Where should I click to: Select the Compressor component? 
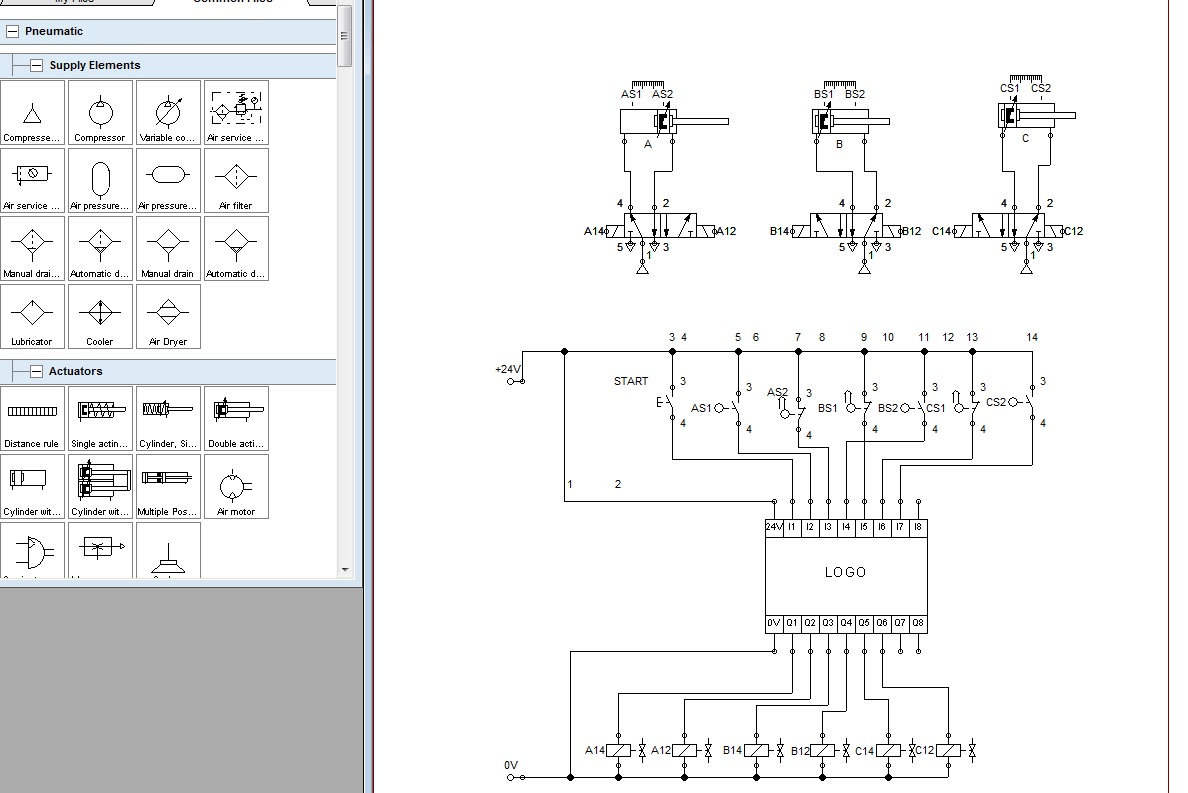(x=100, y=112)
